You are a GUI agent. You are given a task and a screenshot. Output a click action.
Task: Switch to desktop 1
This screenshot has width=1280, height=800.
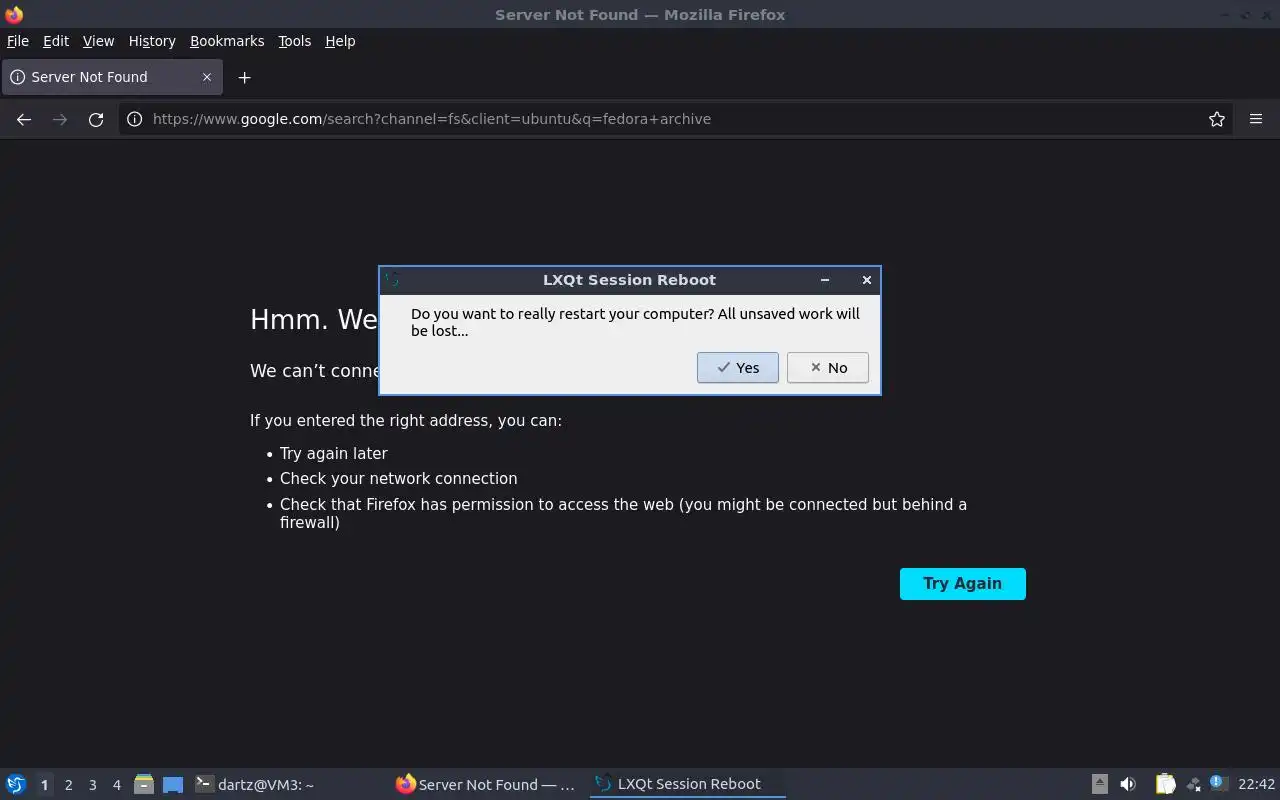coord(44,785)
